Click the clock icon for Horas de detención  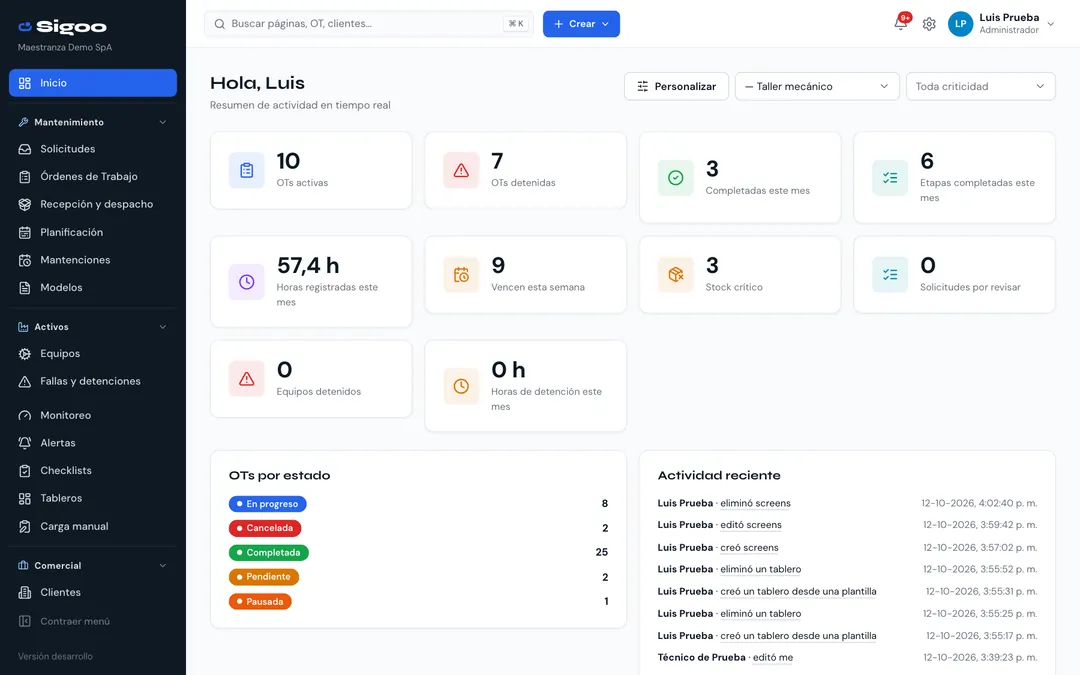click(461, 386)
